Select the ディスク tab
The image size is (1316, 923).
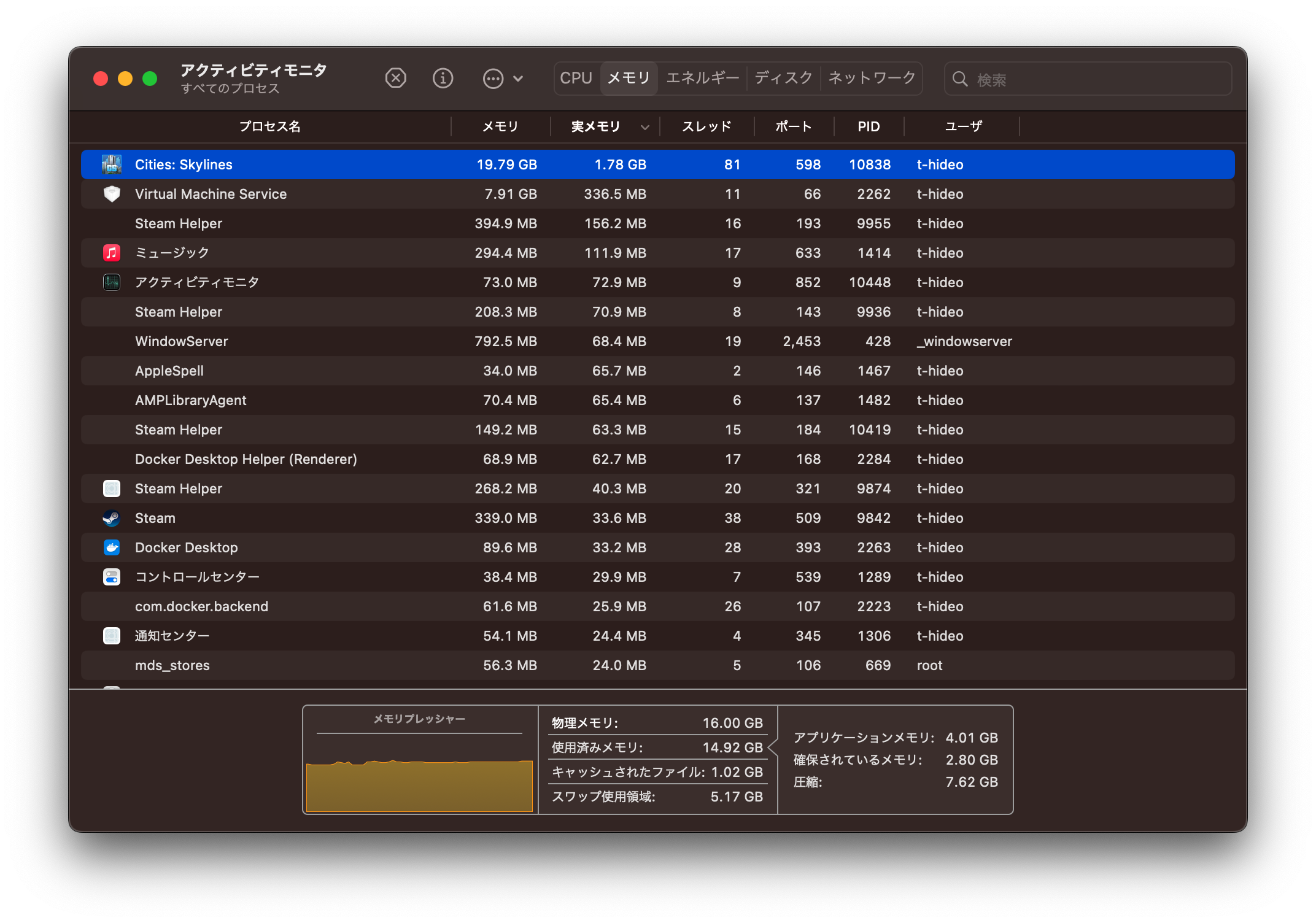783,78
